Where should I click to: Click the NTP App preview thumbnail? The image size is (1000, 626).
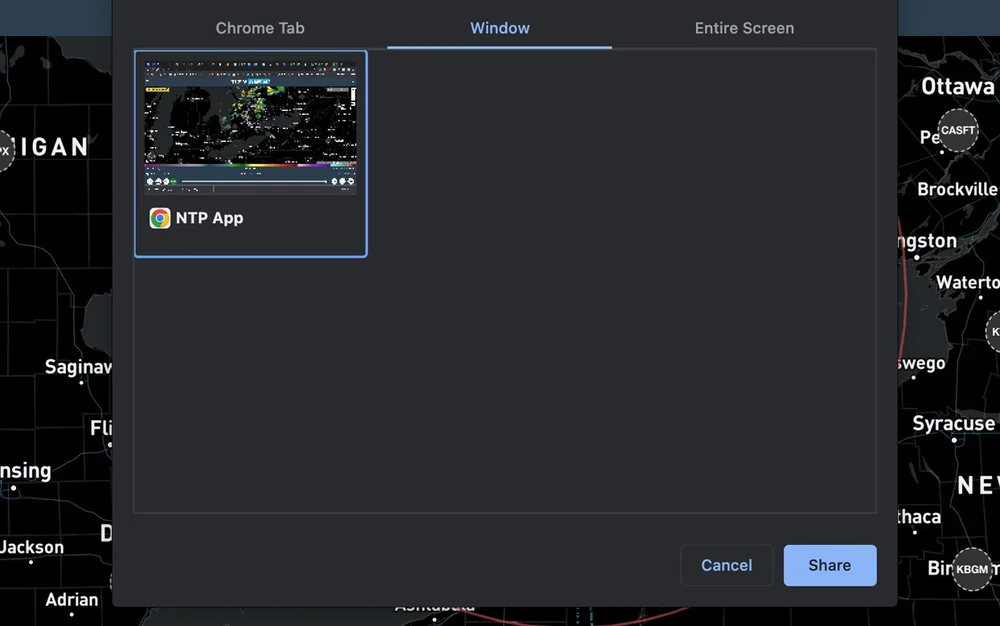tap(250, 124)
